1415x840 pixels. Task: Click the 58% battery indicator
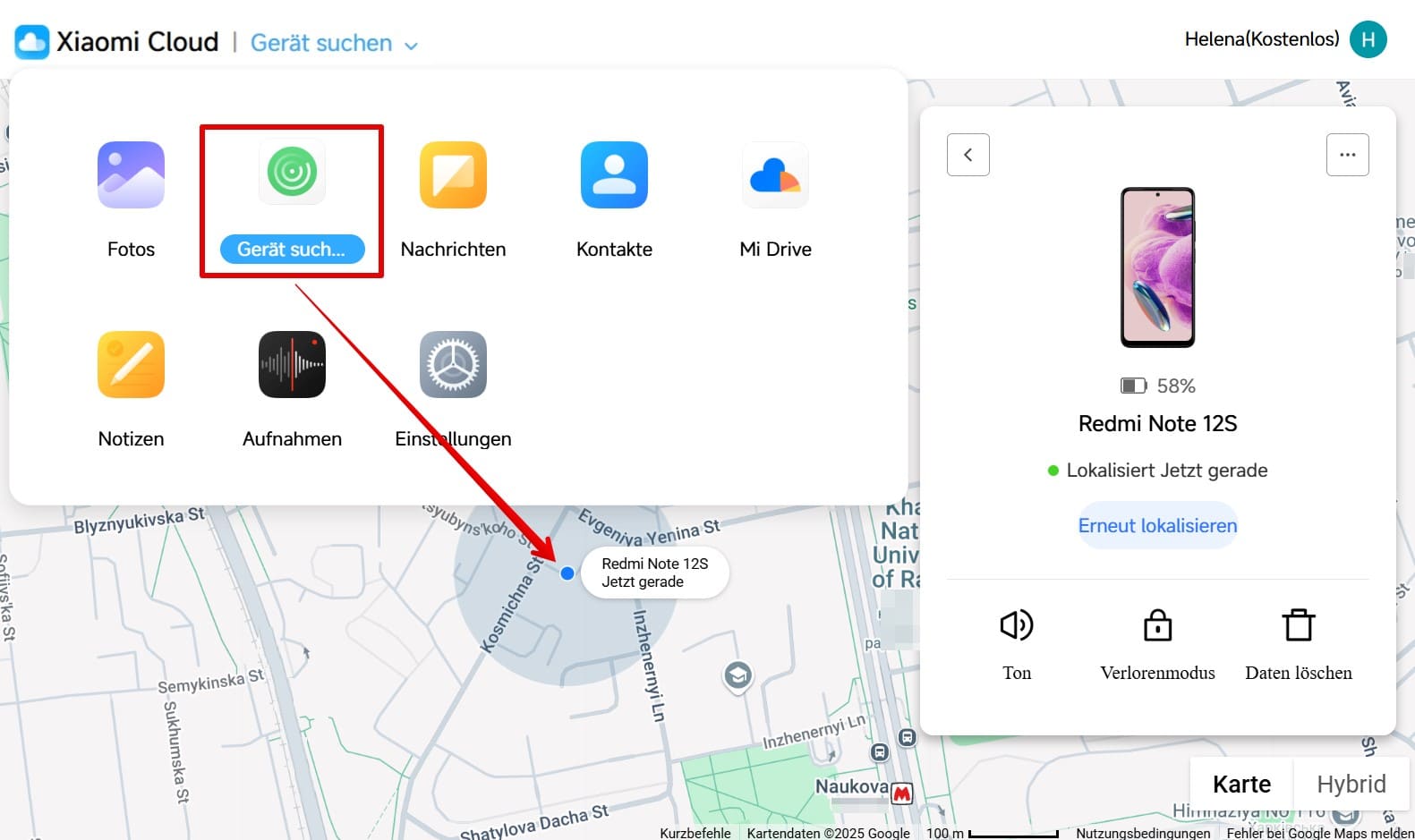coord(1157,386)
